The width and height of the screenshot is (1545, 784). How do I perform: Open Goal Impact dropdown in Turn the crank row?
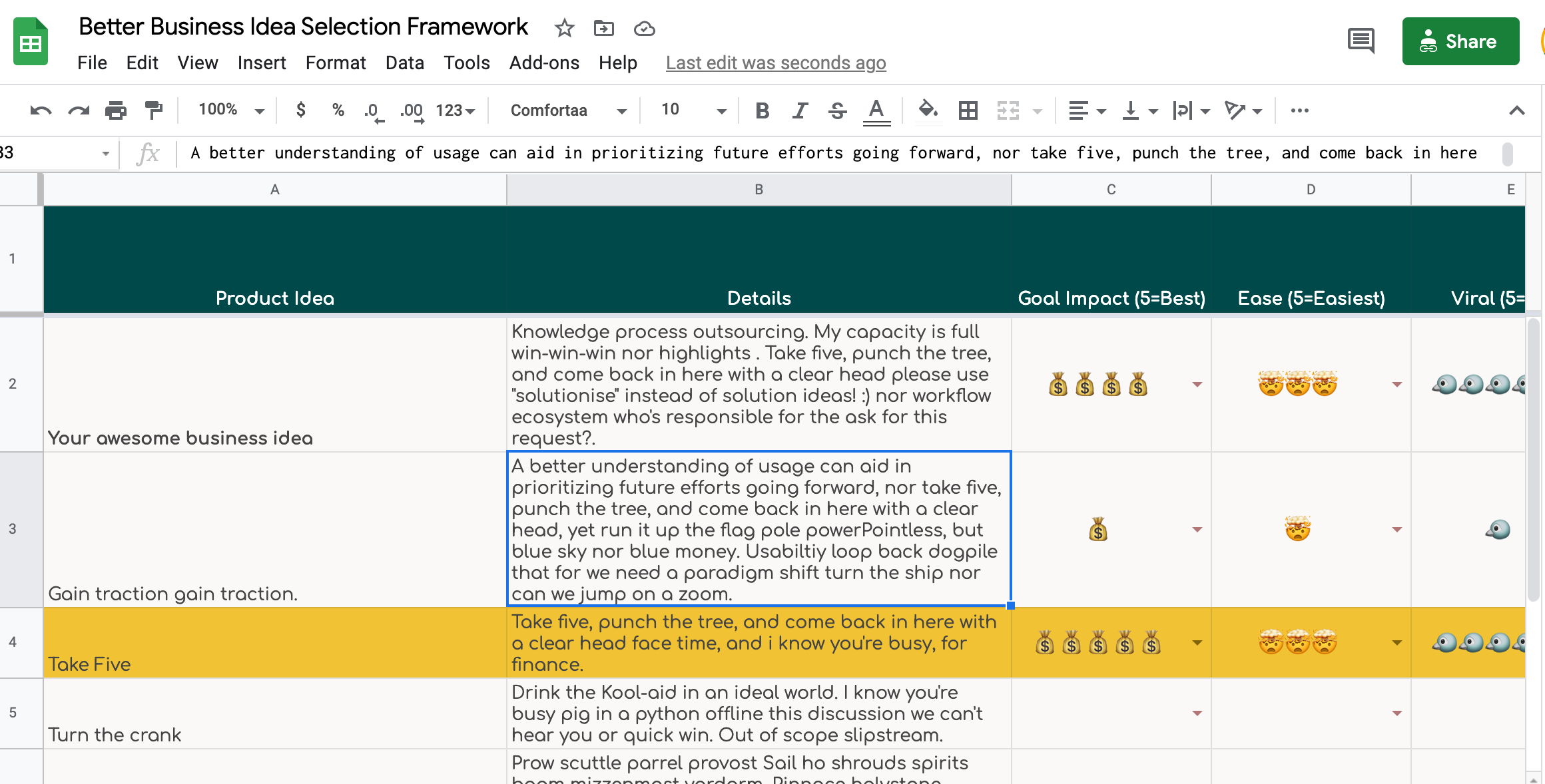tap(1197, 713)
